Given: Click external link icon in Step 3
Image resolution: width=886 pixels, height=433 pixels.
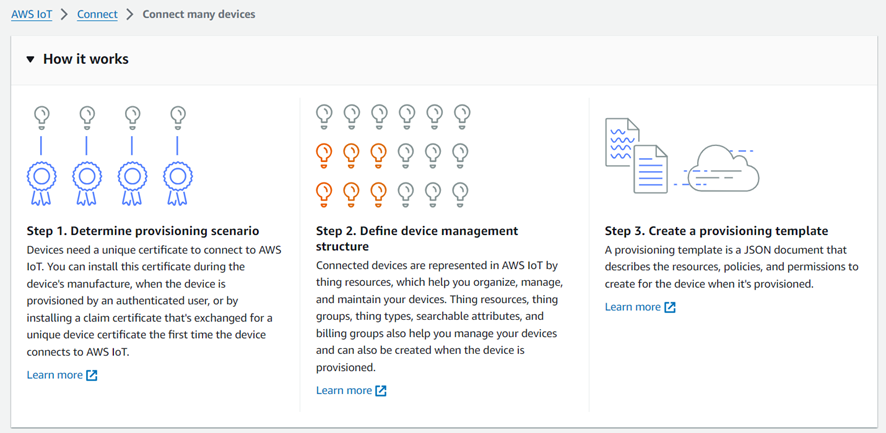Looking at the screenshot, I should 670,307.
